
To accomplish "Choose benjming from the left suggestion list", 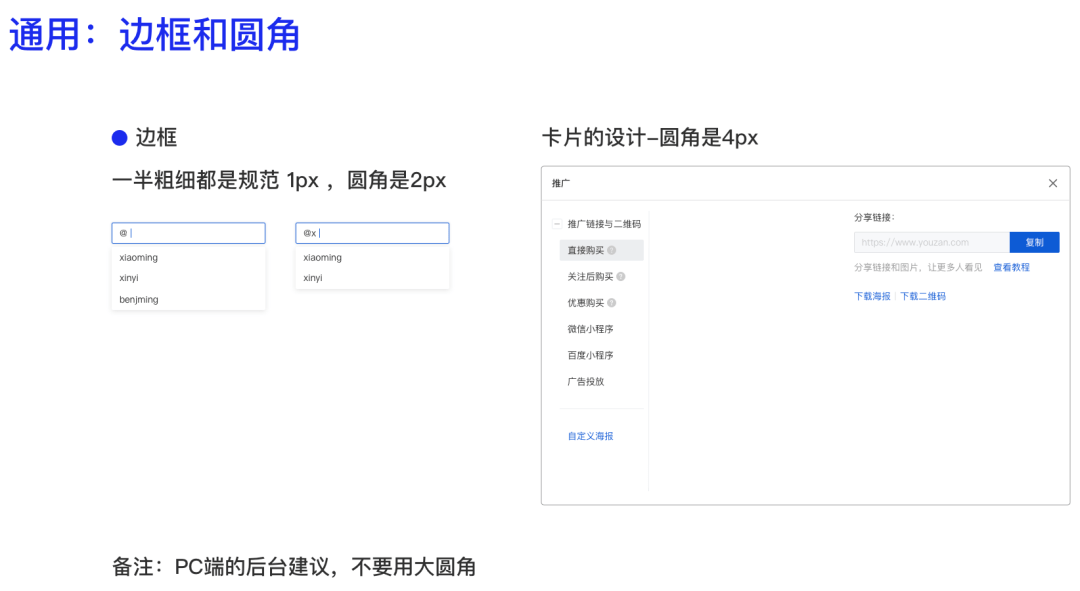I will point(139,299).
